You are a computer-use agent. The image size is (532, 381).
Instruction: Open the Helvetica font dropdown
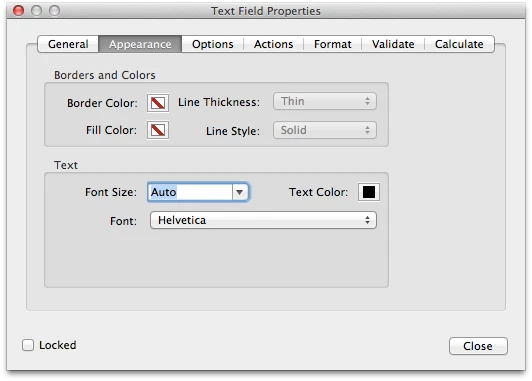pos(263,220)
